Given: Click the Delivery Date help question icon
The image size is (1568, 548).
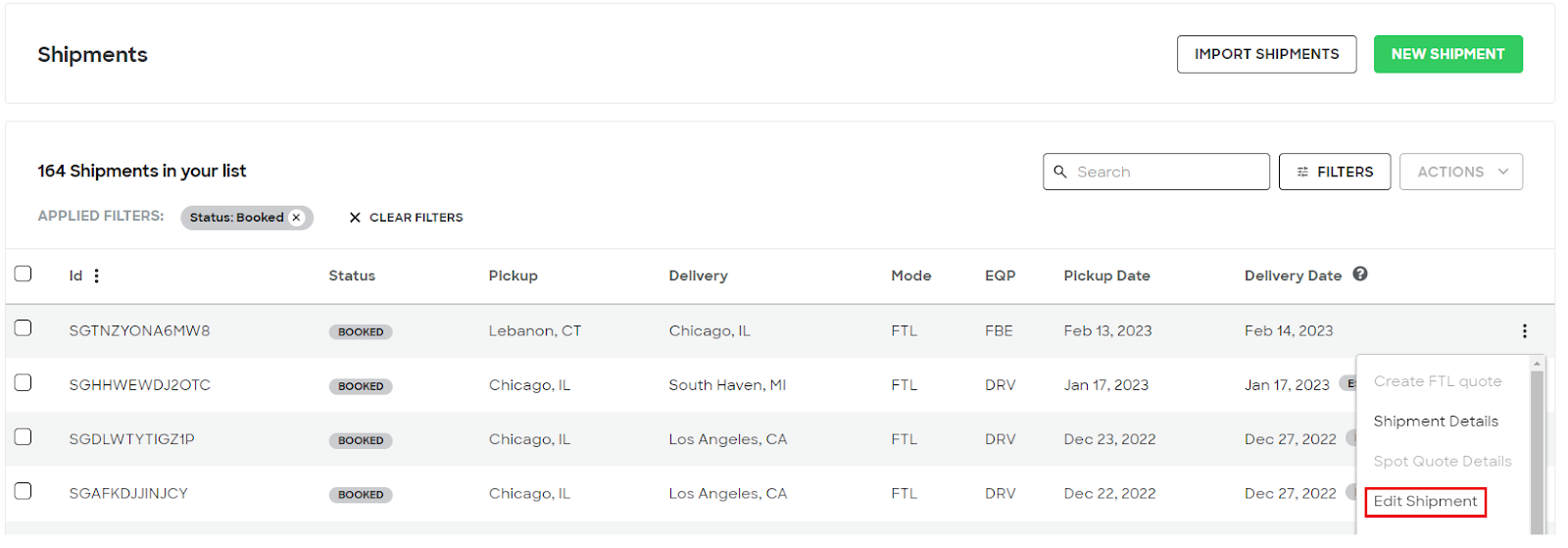Looking at the screenshot, I should 1359,274.
